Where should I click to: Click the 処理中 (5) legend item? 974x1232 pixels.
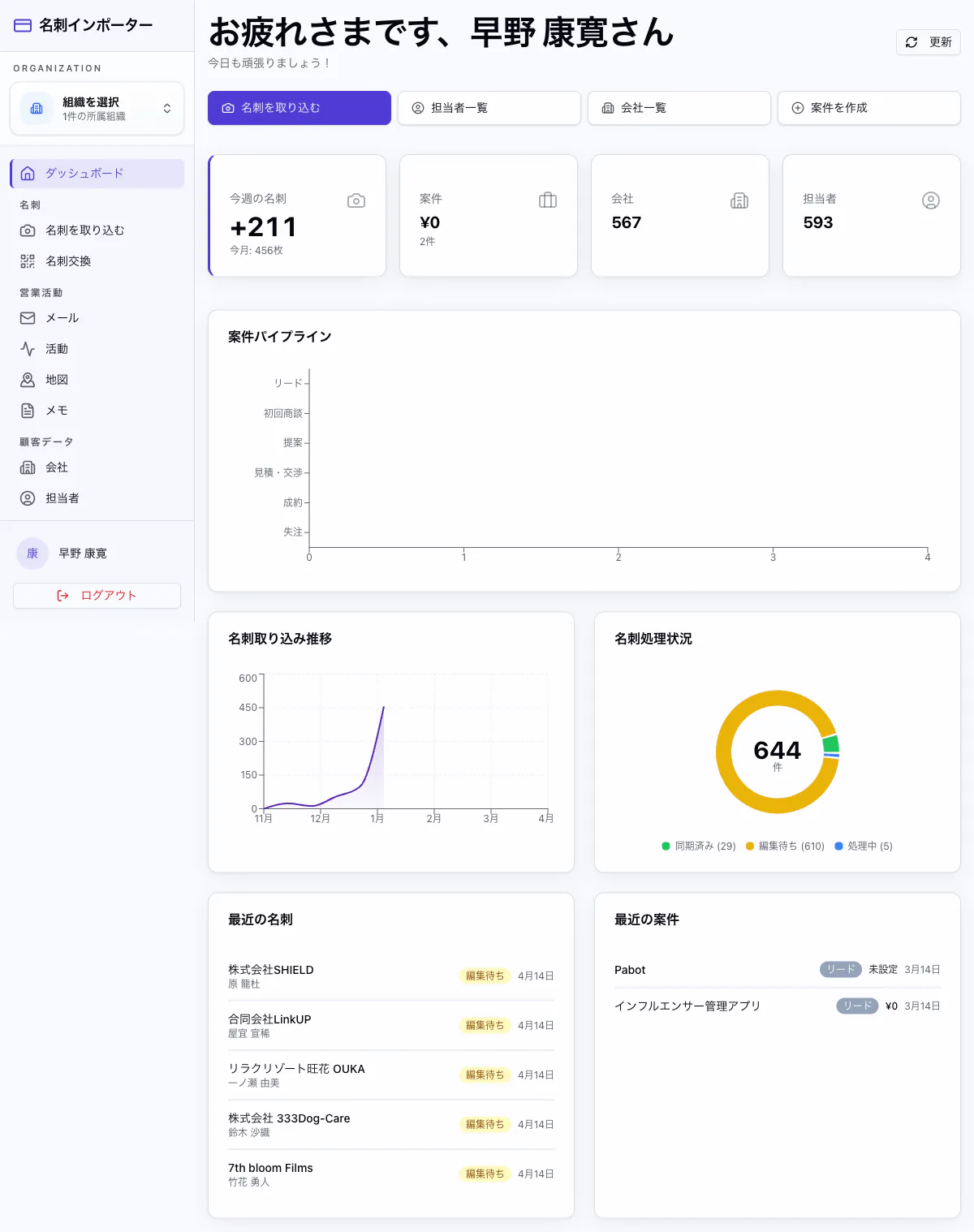[x=864, y=846]
